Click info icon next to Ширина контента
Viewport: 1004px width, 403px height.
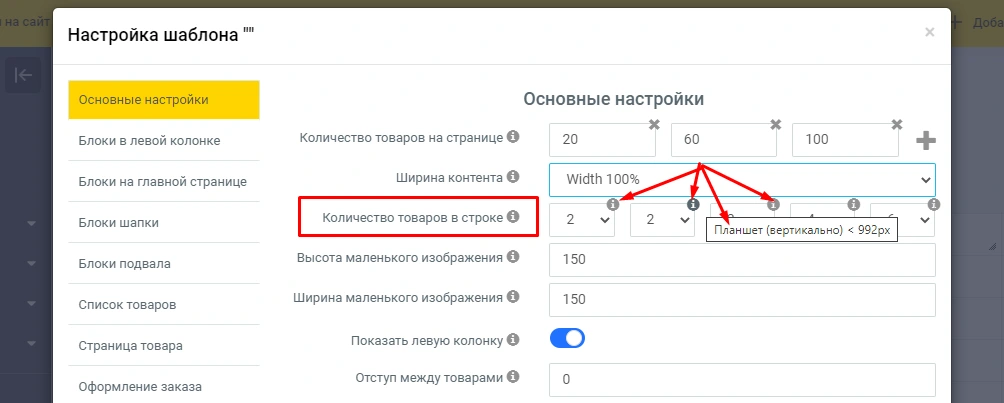coord(513,177)
